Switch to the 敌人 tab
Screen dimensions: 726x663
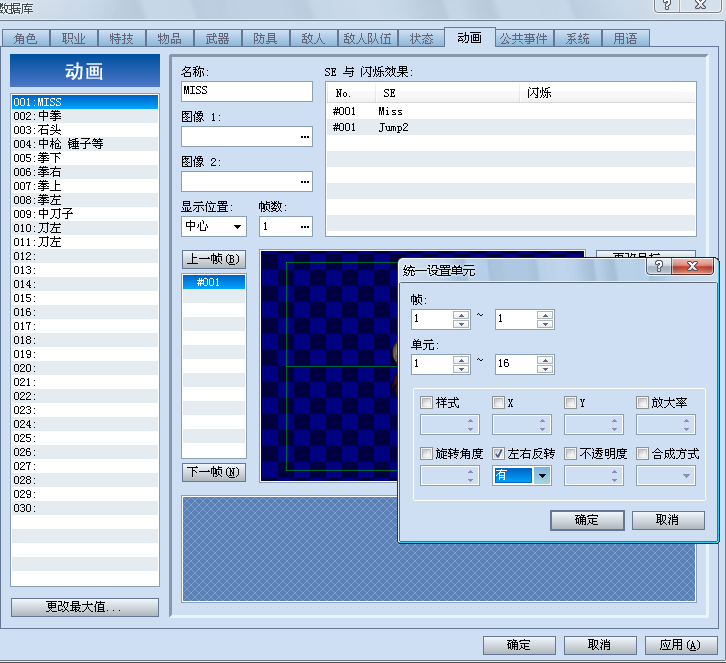coord(313,38)
